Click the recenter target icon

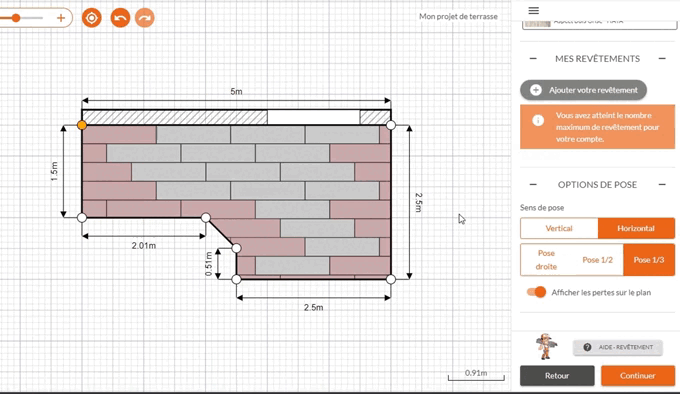[92, 18]
